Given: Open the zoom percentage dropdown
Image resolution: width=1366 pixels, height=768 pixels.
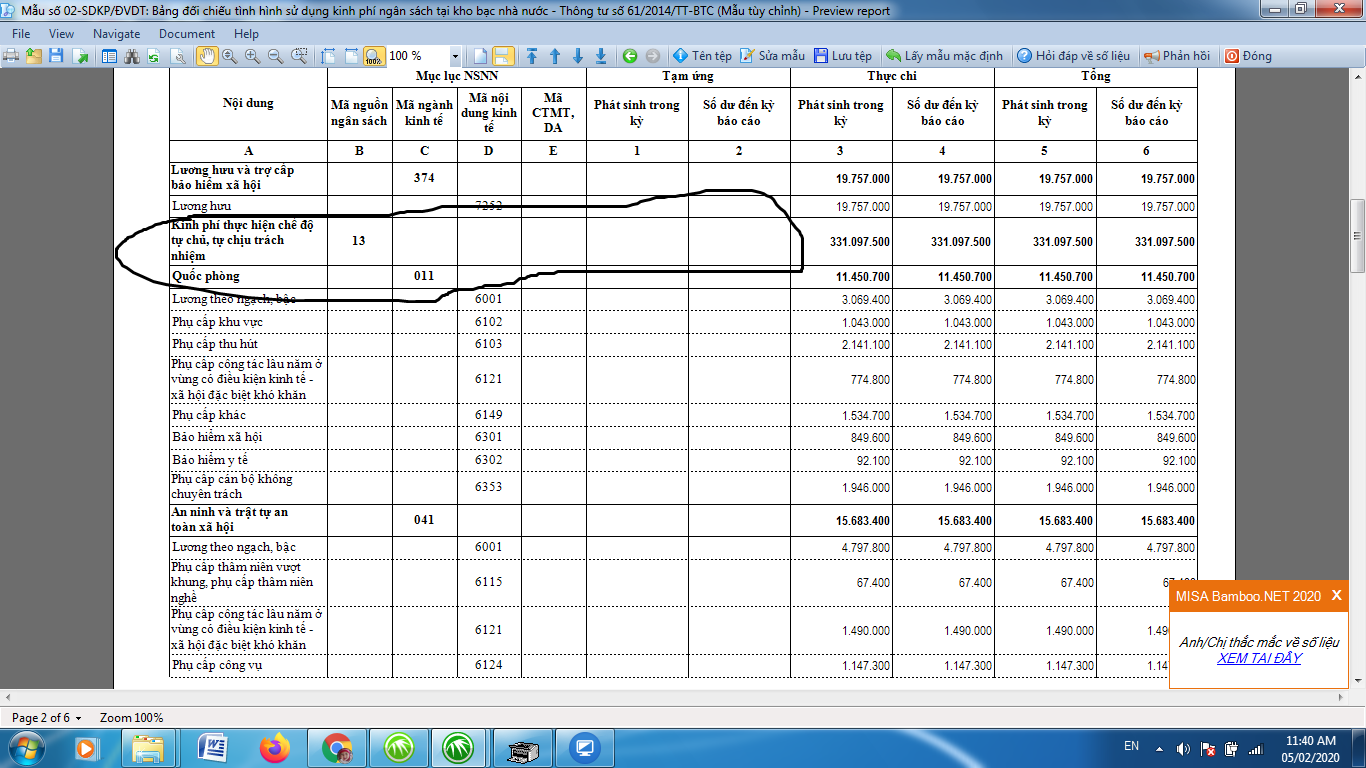Looking at the screenshot, I should (x=456, y=56).
